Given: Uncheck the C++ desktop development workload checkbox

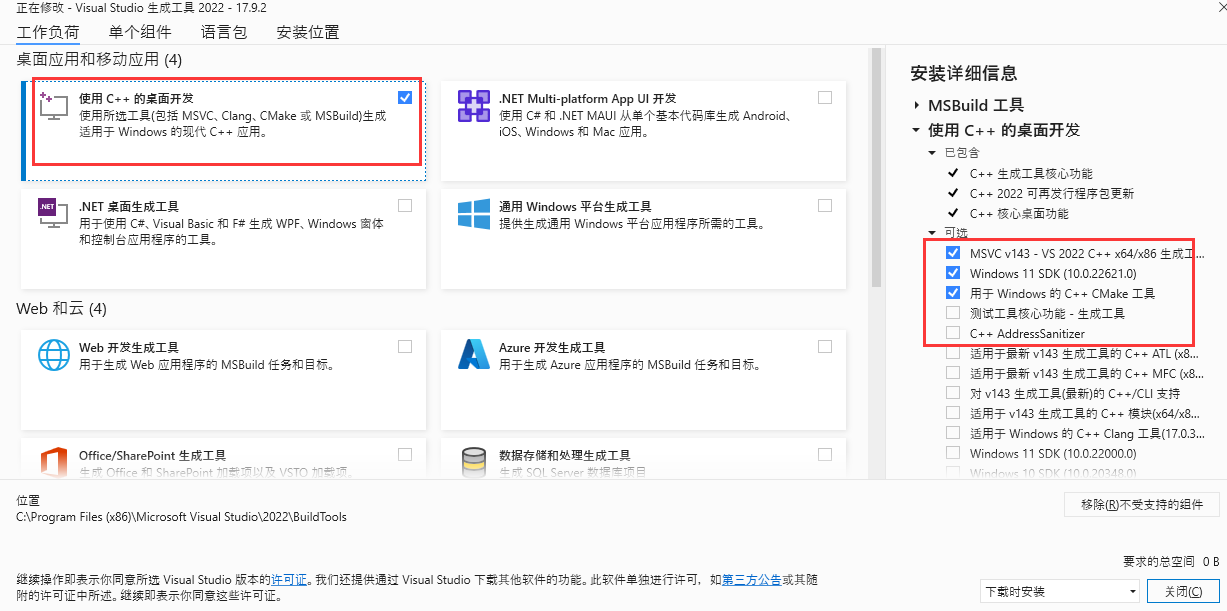Looking at the screenshot, I should [x=404, y=98].
